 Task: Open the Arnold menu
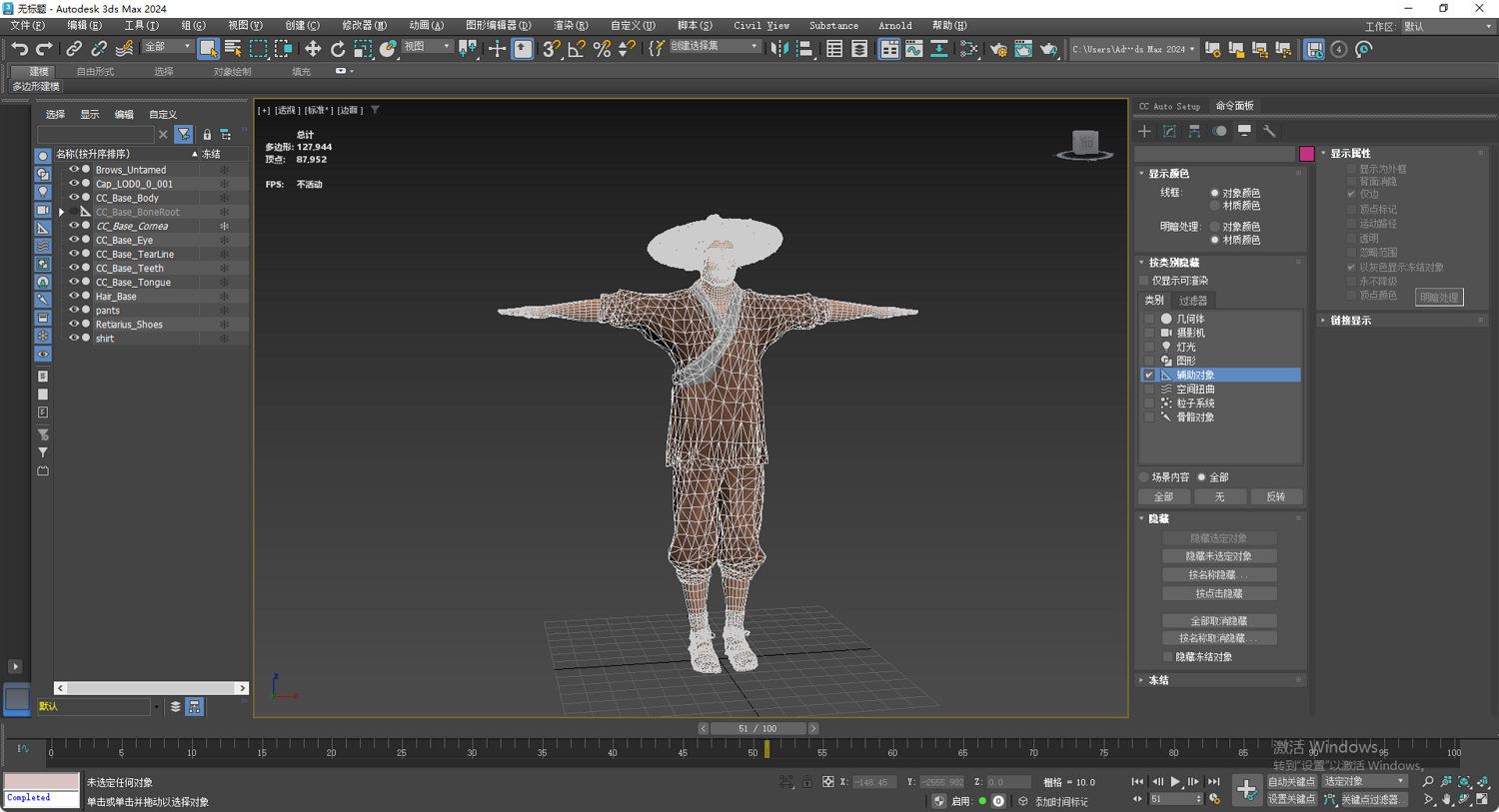tap(894, 25)
